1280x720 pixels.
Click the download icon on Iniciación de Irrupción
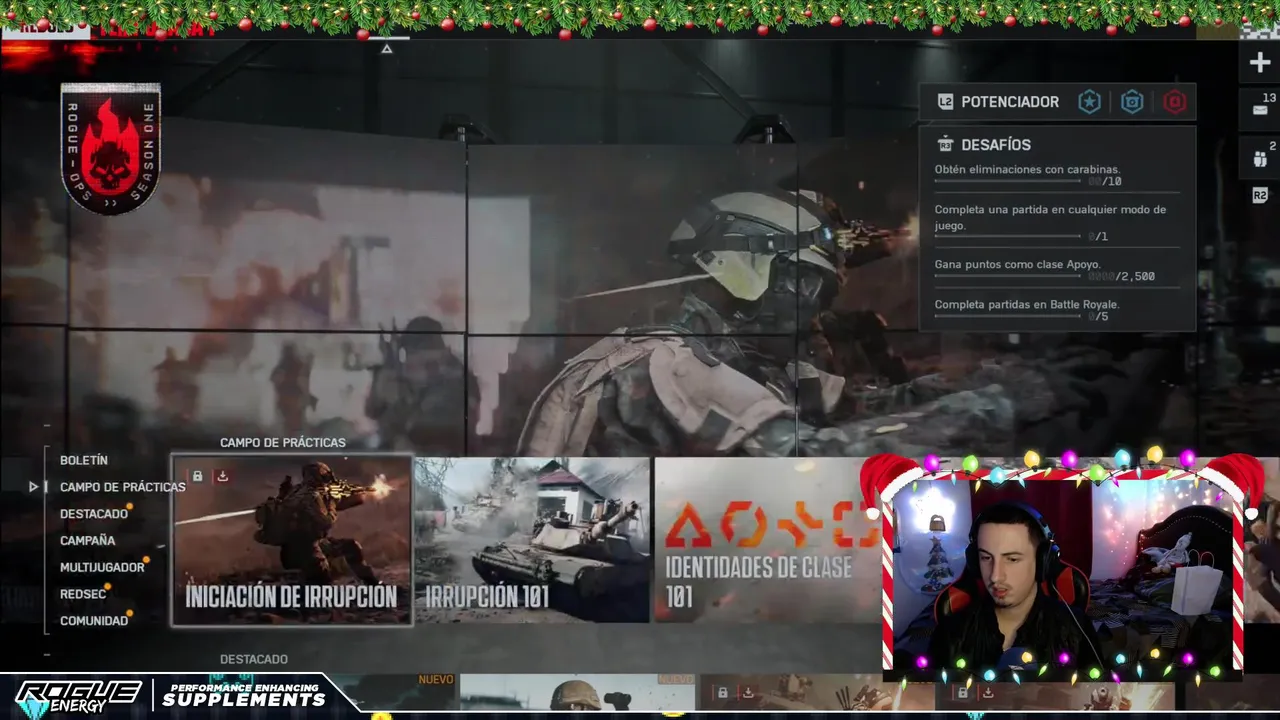click(222, 476)
